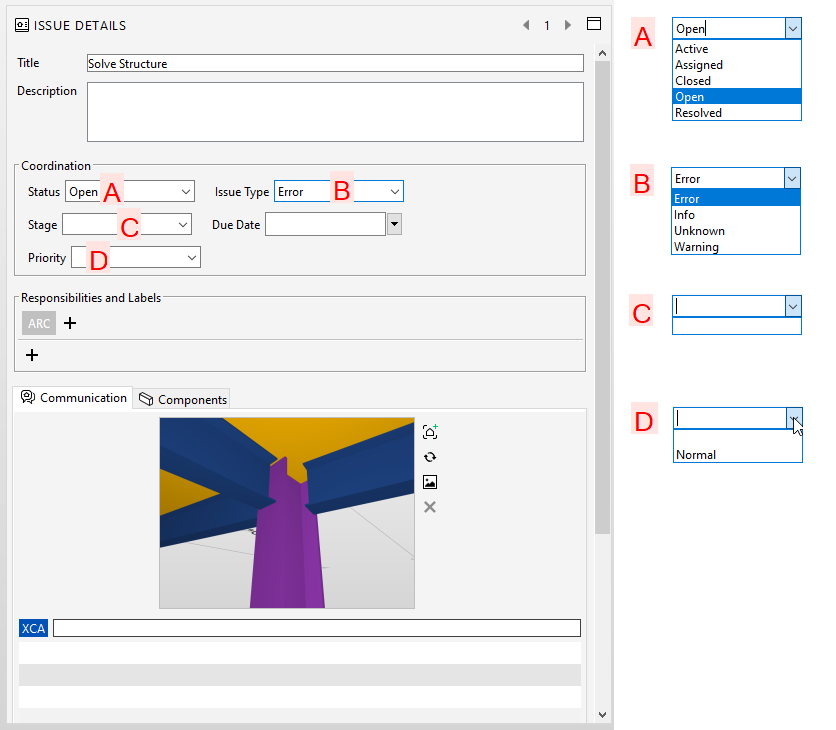The image size is (836, 730).
Task: Click the XCA author badge
Action: (33, 628)
